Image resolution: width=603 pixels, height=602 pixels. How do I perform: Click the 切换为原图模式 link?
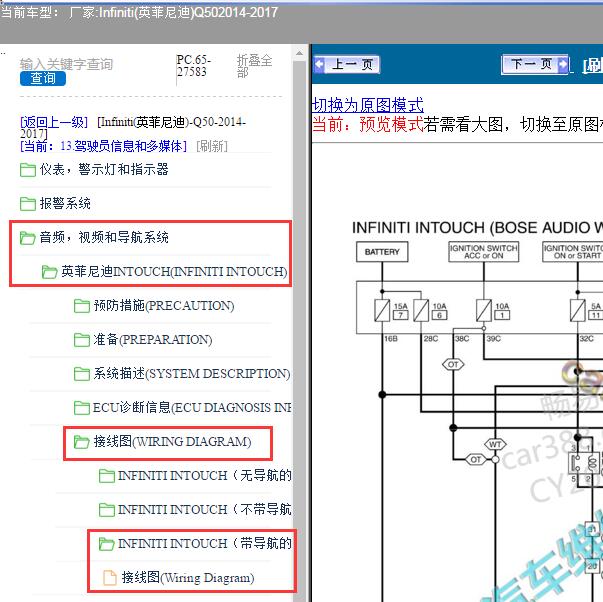click(368, 105)
